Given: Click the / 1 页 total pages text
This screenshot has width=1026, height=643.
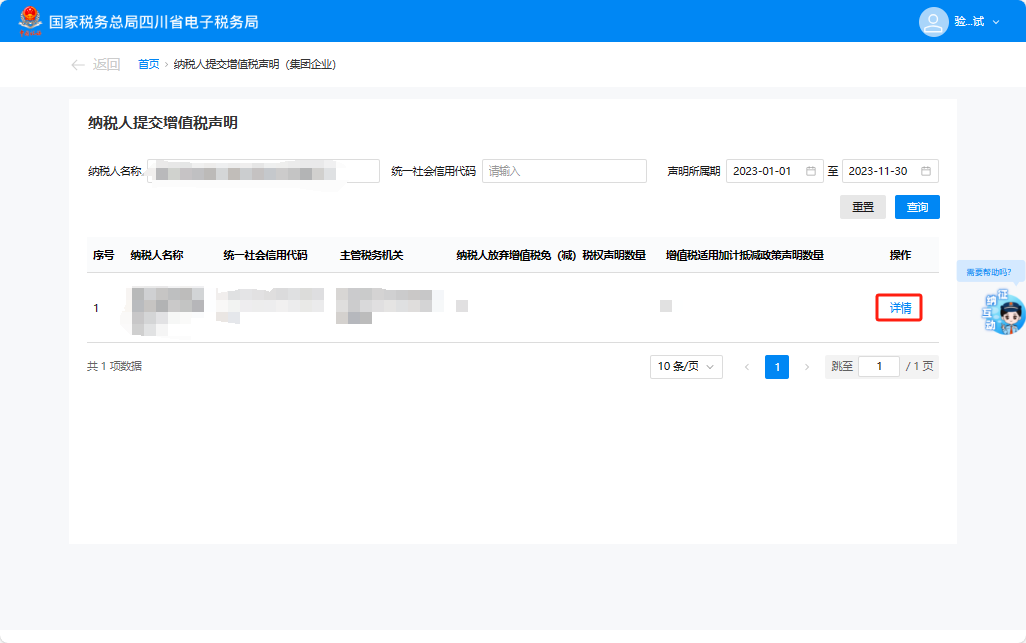Looking at the screenshot, I should pyautogui.click(x=919, y=366).
